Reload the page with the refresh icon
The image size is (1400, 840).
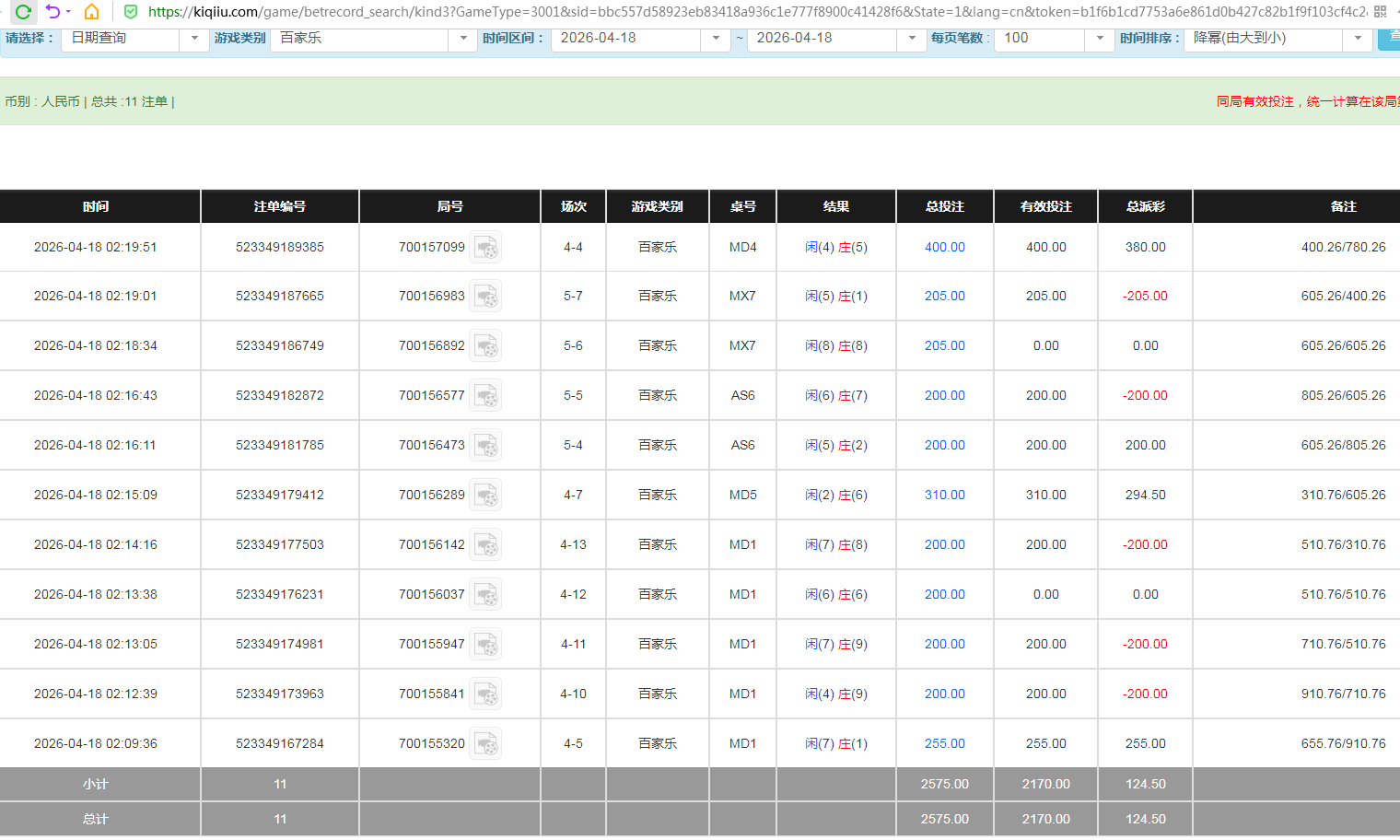[22, 12]
